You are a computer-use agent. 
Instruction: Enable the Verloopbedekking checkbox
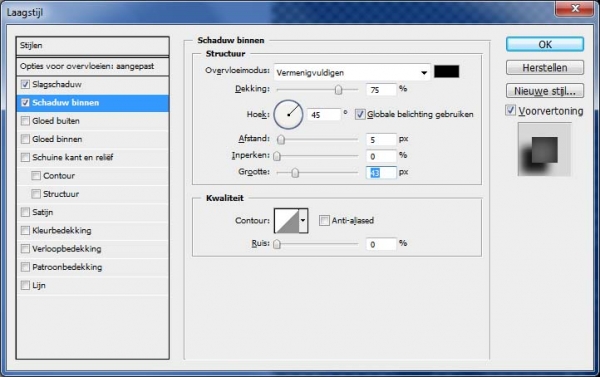point(25,249)
